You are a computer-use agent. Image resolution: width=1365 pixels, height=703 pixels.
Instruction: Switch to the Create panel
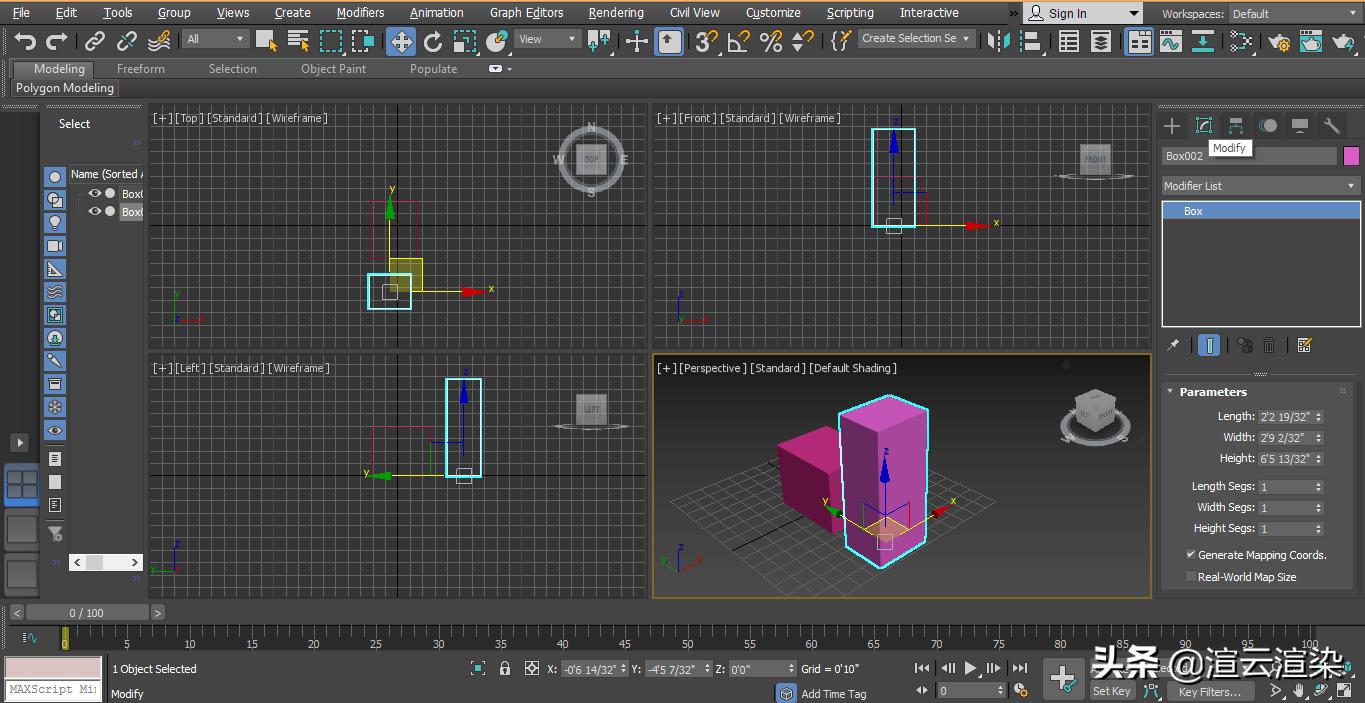coord(1171,125)
